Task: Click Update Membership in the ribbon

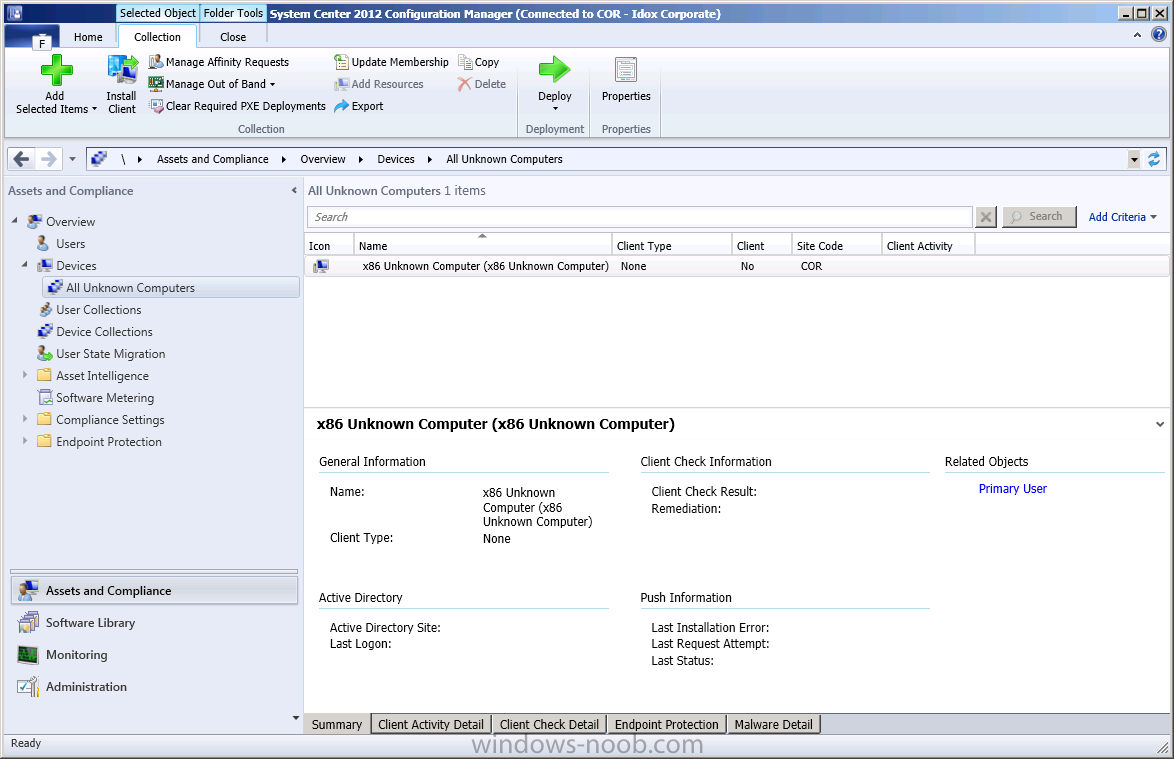Action: (391, 62)
